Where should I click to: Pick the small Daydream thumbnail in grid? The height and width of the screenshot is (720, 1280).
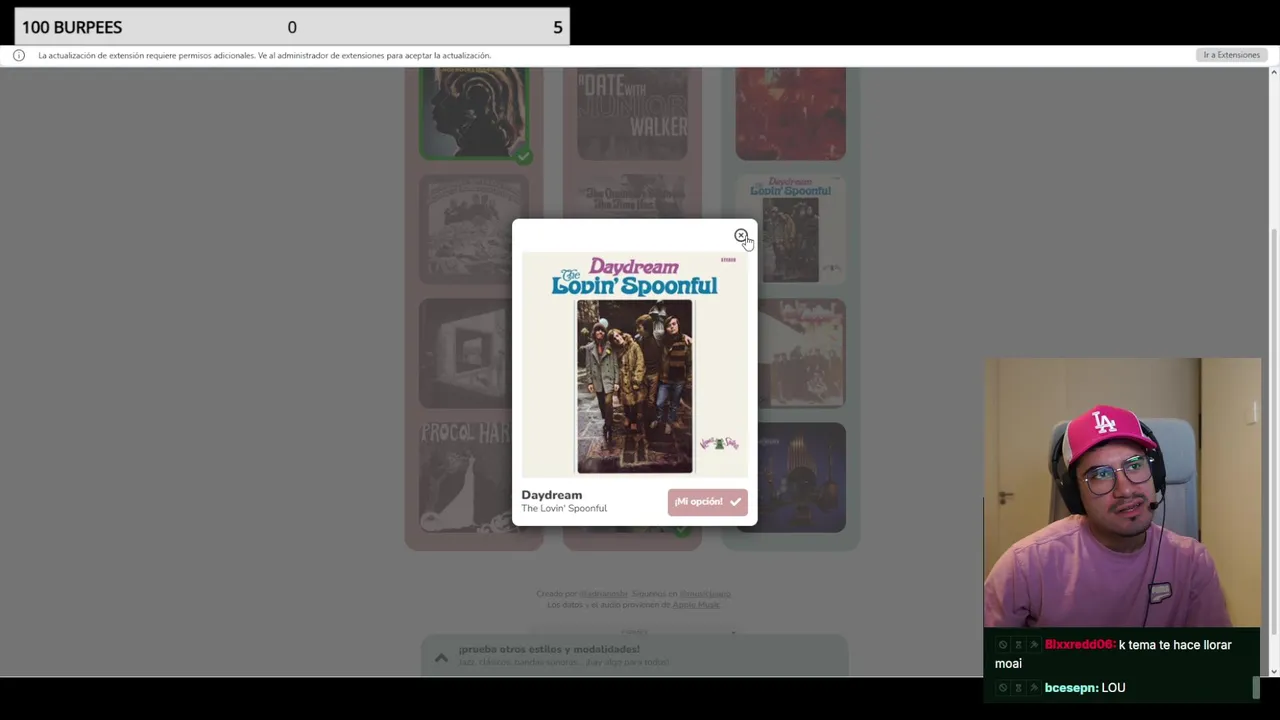coord(790,229)
